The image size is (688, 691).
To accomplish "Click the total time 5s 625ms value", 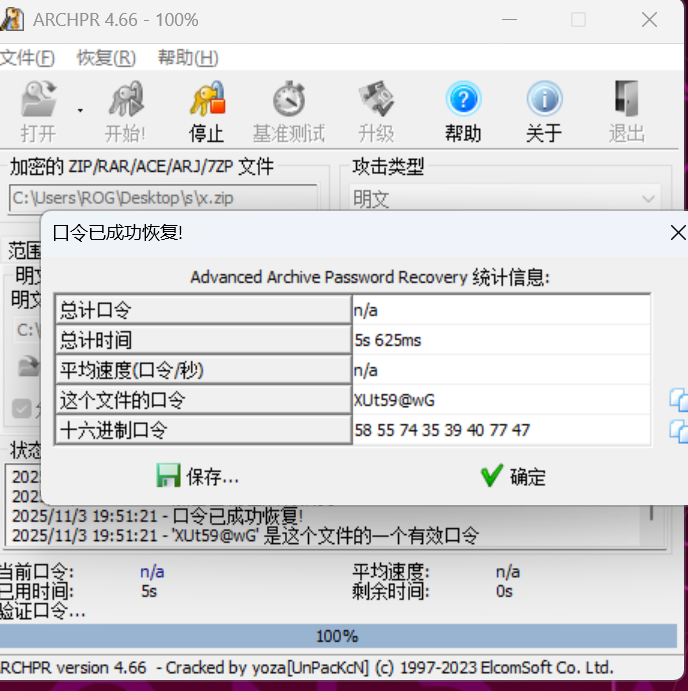I will click(x=501, y=340).
